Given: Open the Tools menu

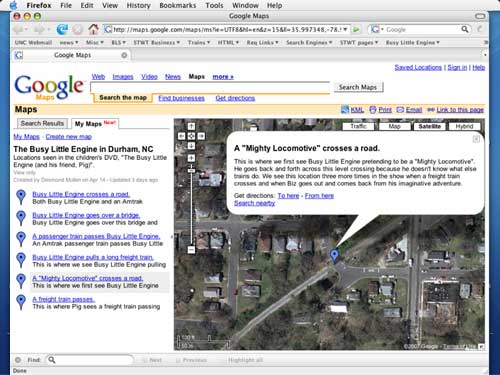Looking at the screenshot, I should click(214, 5).
